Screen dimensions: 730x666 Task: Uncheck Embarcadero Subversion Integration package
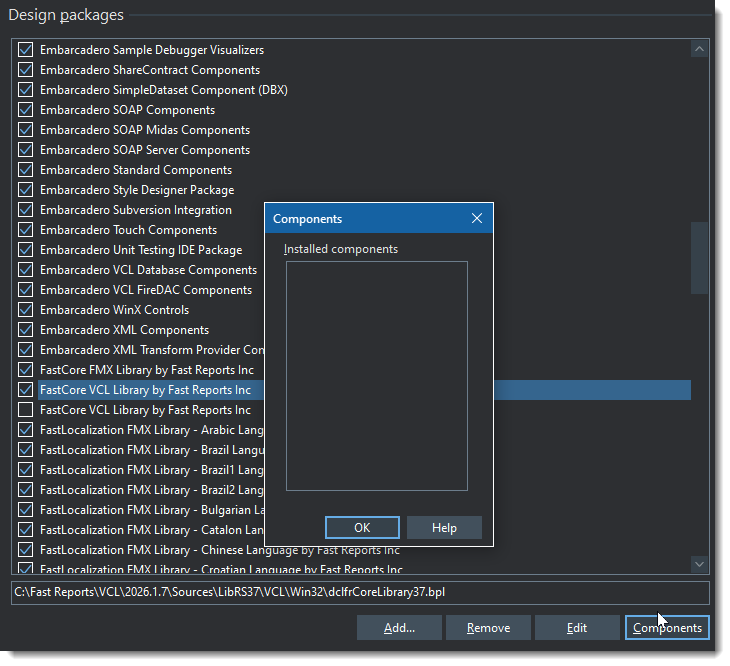pyautogui.click(x=26, y=210)
